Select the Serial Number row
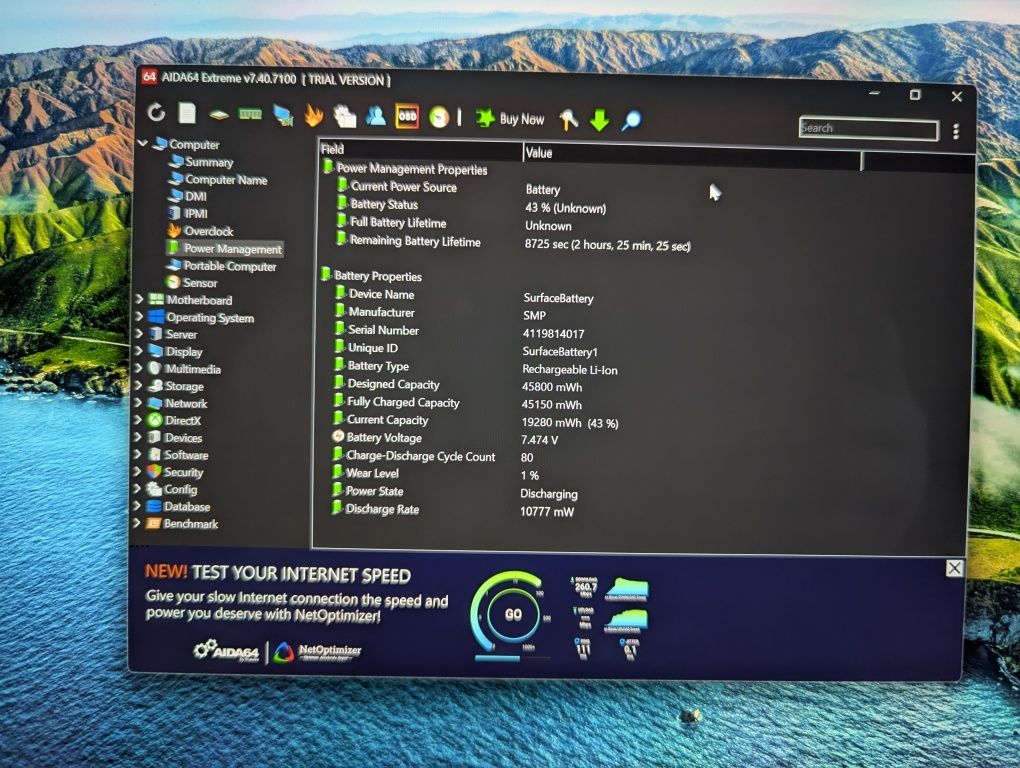This screenshot has height=768, width=1020. pos(459,332)
